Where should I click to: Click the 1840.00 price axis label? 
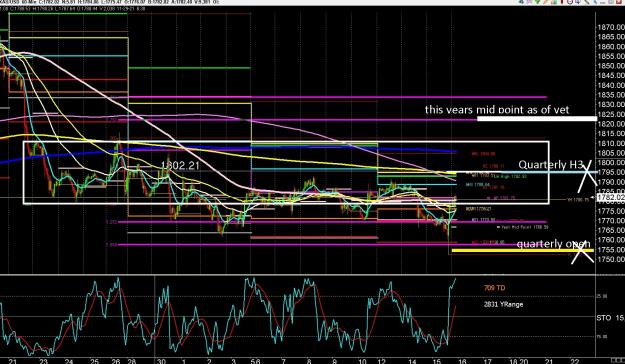pos(611,85)
